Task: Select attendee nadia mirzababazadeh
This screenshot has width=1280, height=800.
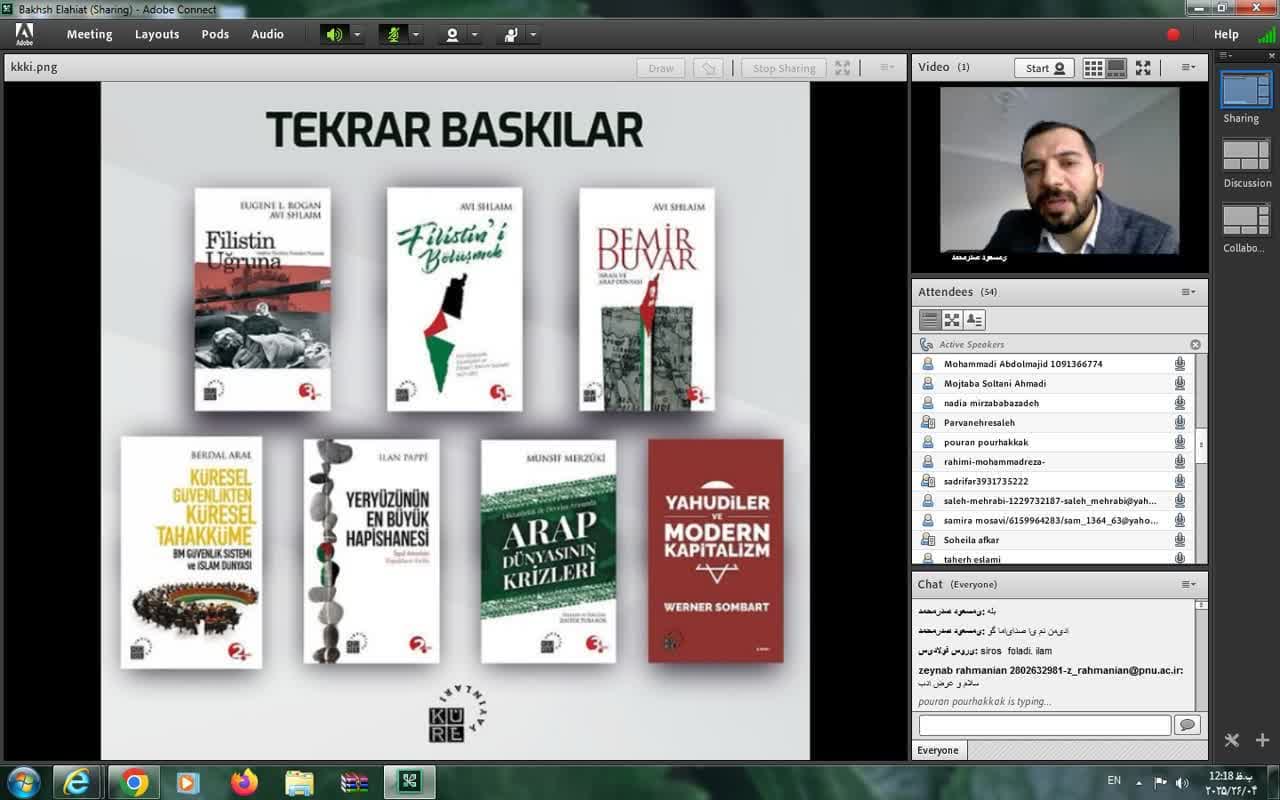Action: point(1055,403)
